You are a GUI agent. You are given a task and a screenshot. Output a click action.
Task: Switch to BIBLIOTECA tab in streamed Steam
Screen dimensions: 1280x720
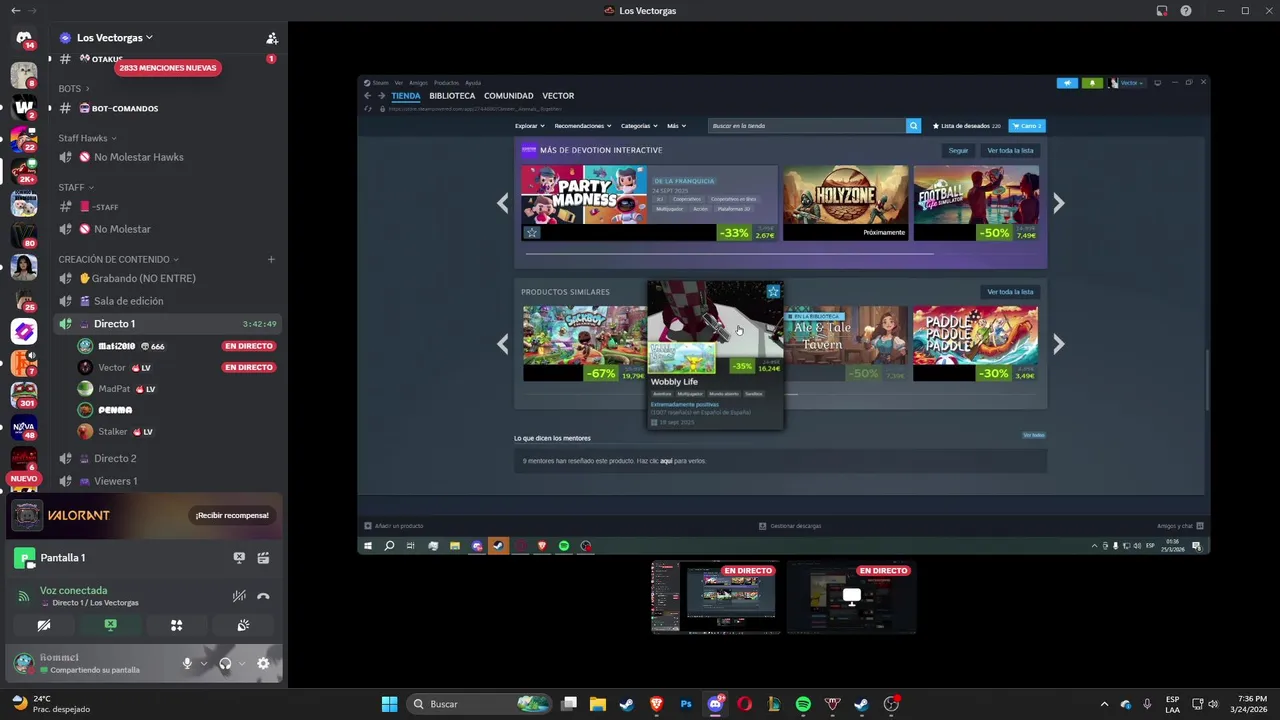pos(452,96)
